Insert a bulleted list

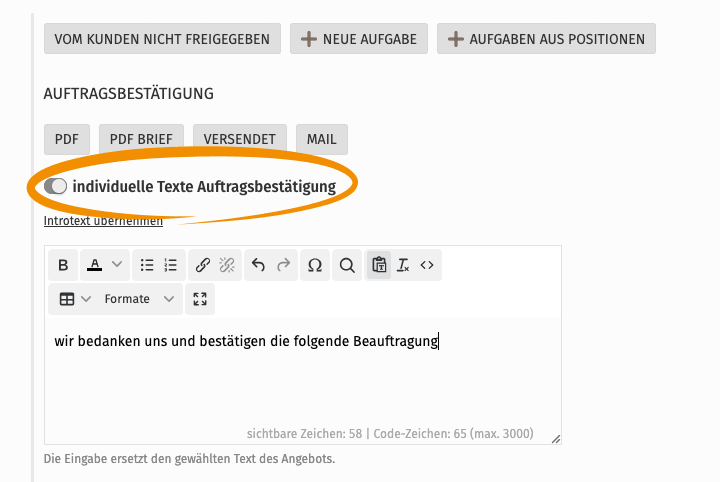[x=147, y=265]
